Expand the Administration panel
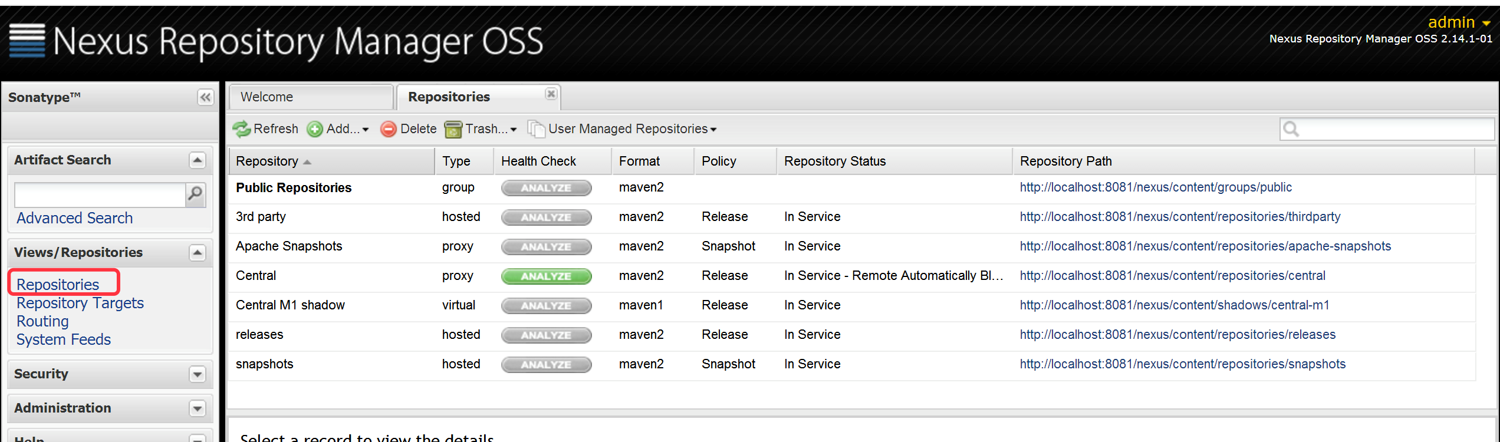1500x442 pixels. point(197,408)
